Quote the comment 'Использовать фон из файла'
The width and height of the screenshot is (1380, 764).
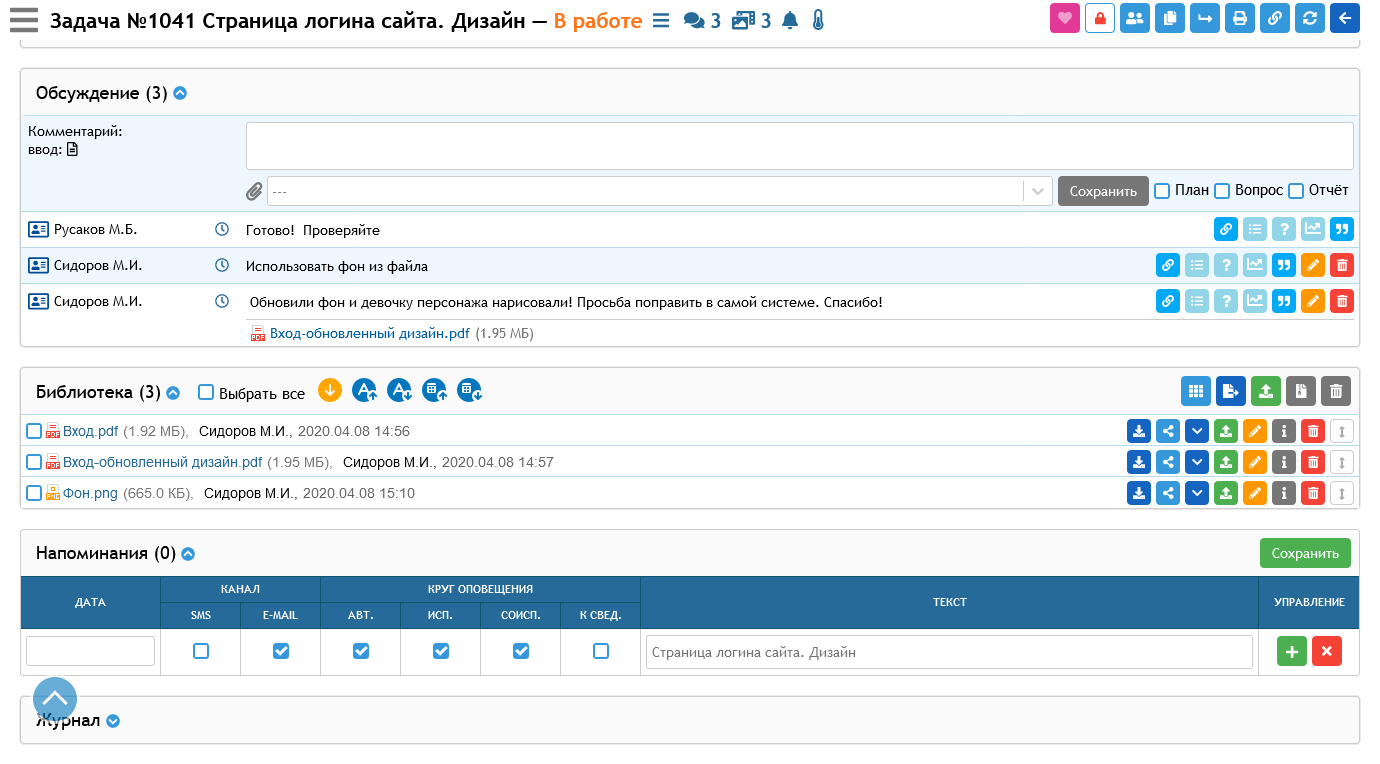tap(1284, 265)
